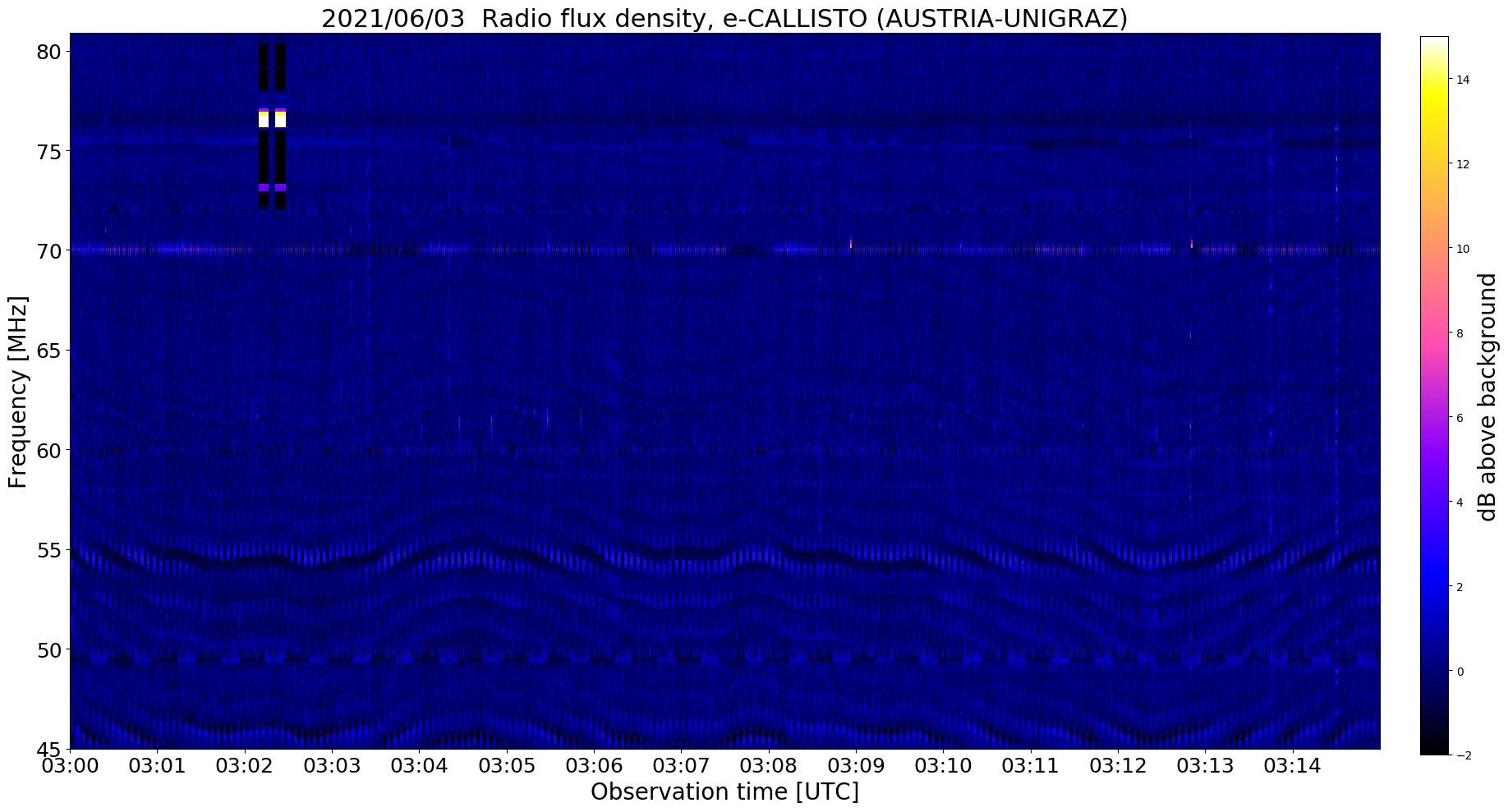Click the 75 frequency tick label

[x=48, y=152]
